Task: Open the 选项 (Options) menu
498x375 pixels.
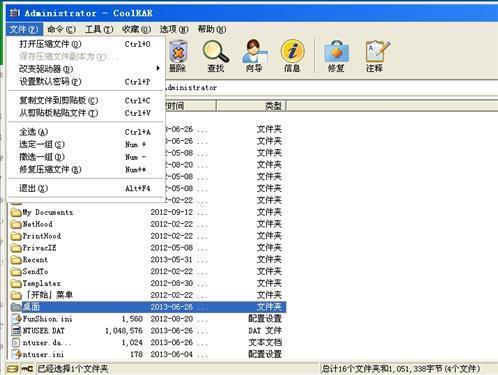Action: coord(174,29)
